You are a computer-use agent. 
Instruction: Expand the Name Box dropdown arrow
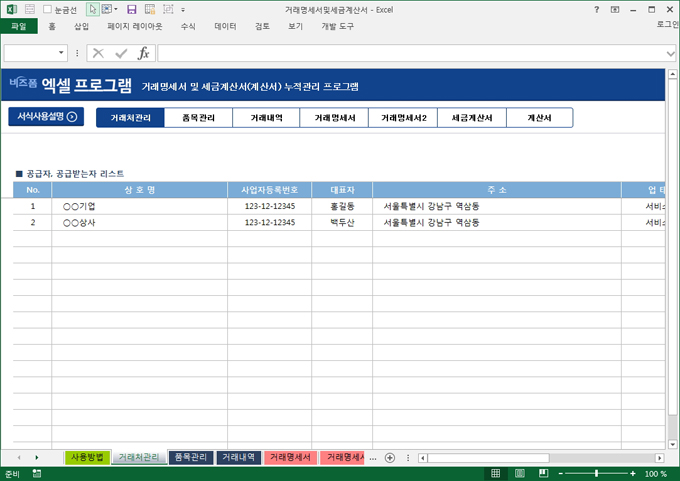[61, 53]
